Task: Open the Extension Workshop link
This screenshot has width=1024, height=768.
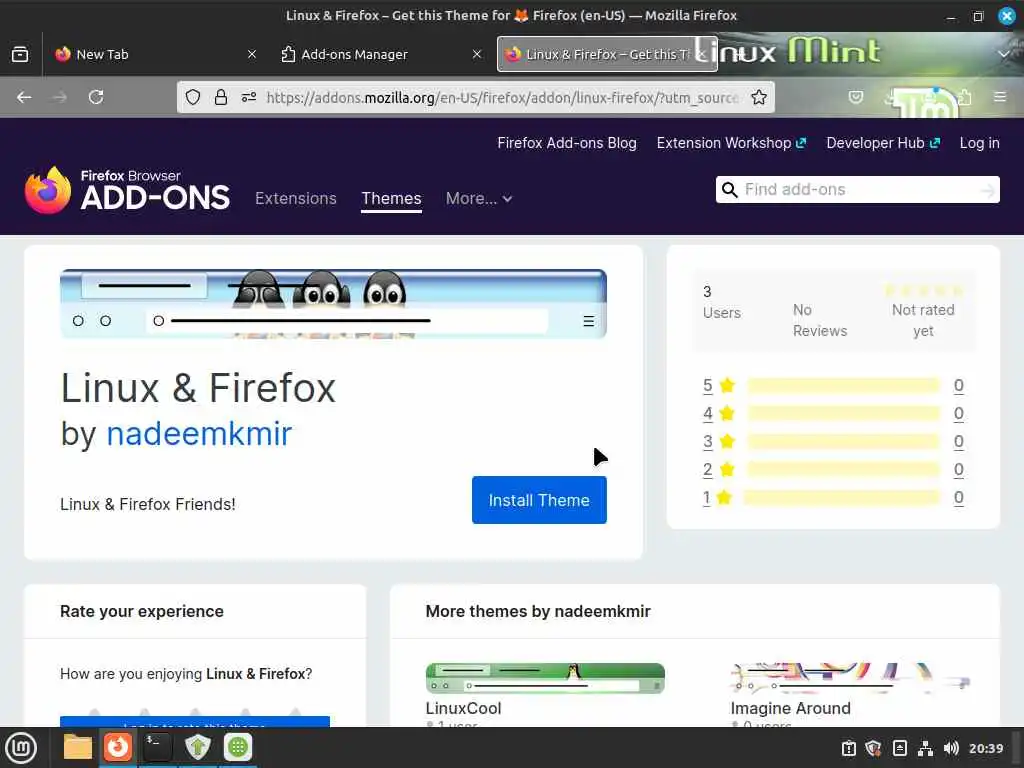Action: [x=731, y=143]
